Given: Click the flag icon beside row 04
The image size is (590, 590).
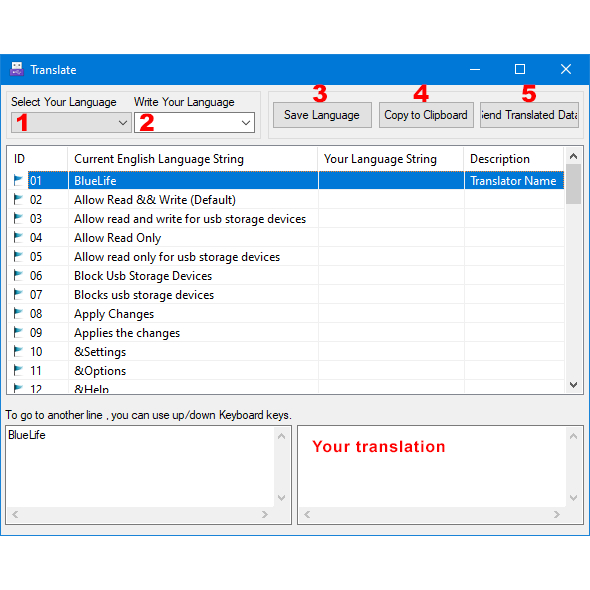Looking at the screenshot, I should pyautogui.click(x=18, y=237).
